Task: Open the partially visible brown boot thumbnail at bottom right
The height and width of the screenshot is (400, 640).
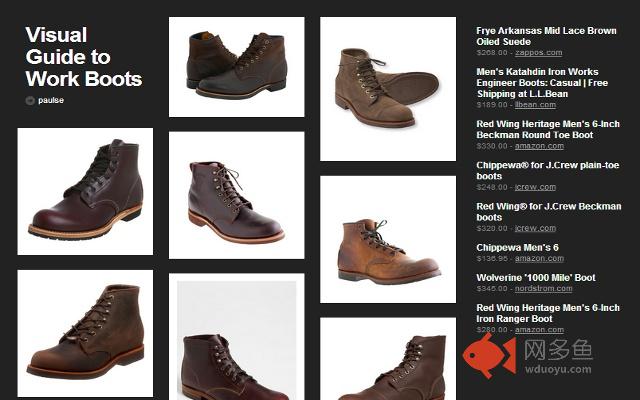Action: coord(388,359)
